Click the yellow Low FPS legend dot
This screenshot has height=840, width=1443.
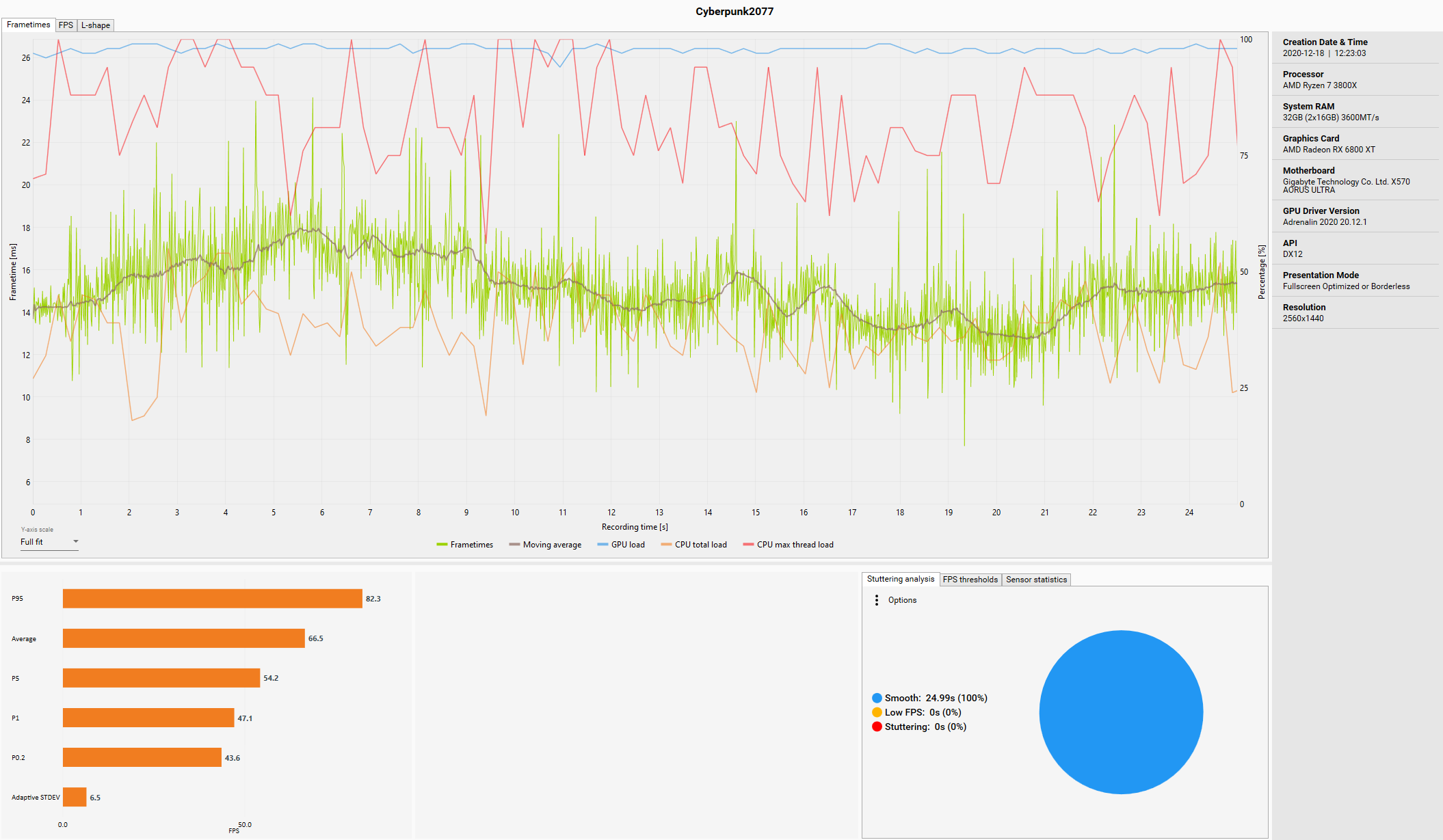(x=877, y=712)
